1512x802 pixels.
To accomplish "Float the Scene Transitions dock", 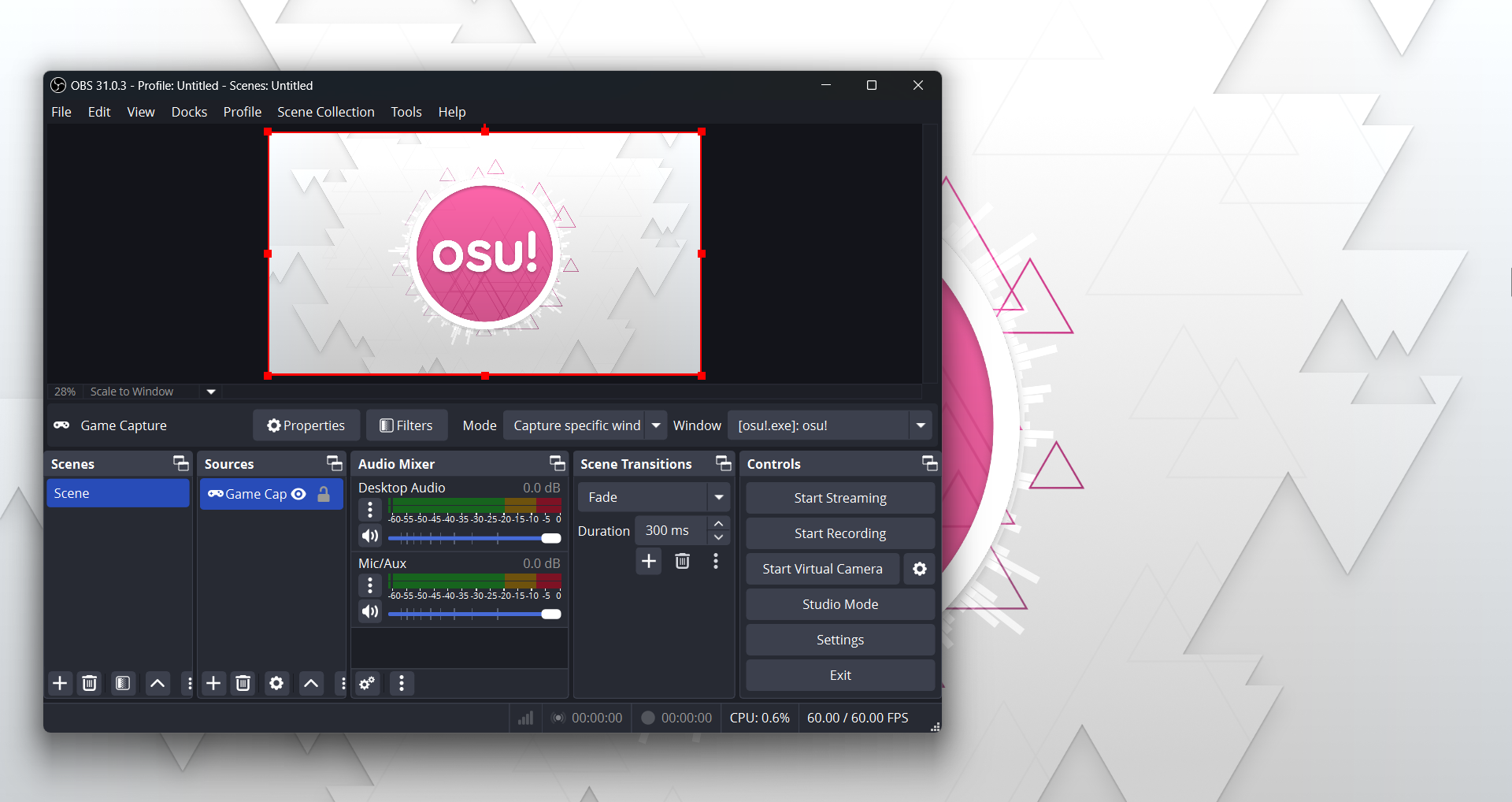I will [x=724, y=463].
